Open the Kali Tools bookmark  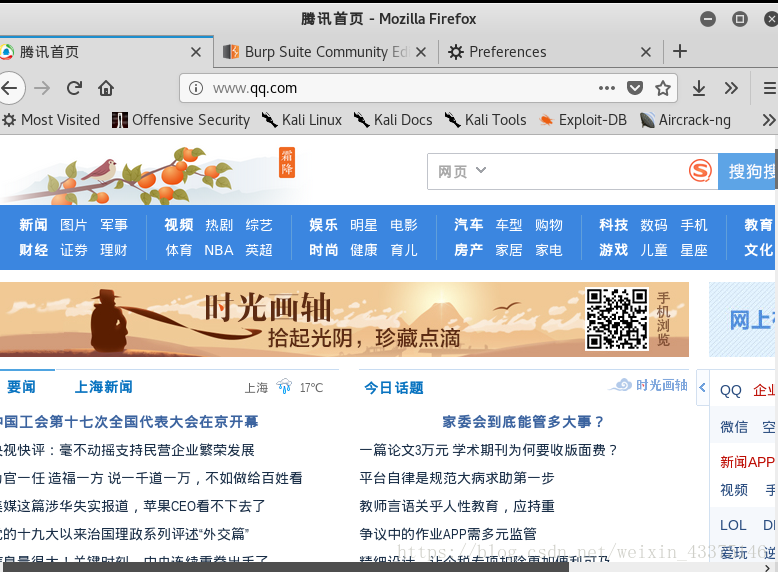tap(485, 120)
